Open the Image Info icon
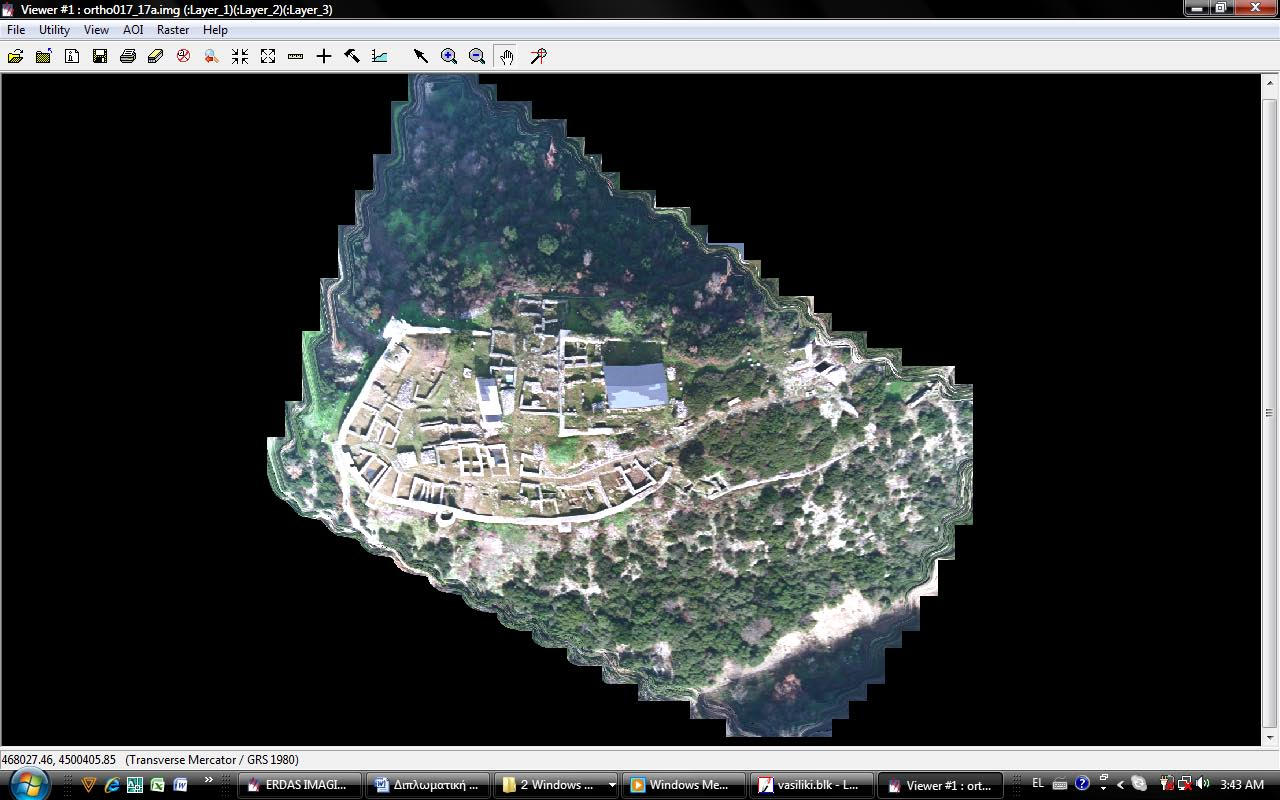The height and width of the screenshot is (800, 1280). click(x=72, y=57)
